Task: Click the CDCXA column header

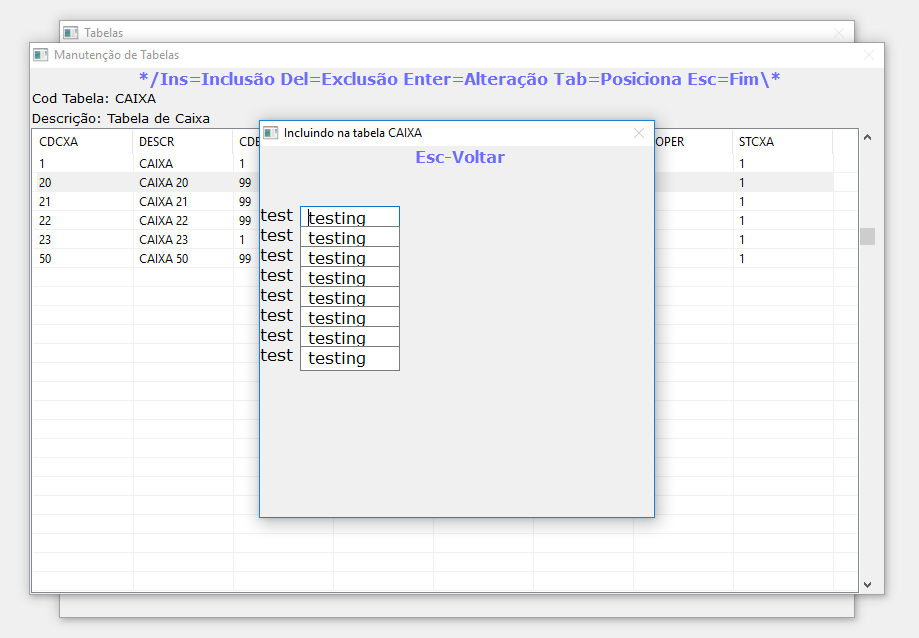Action: tap(82, 142)
